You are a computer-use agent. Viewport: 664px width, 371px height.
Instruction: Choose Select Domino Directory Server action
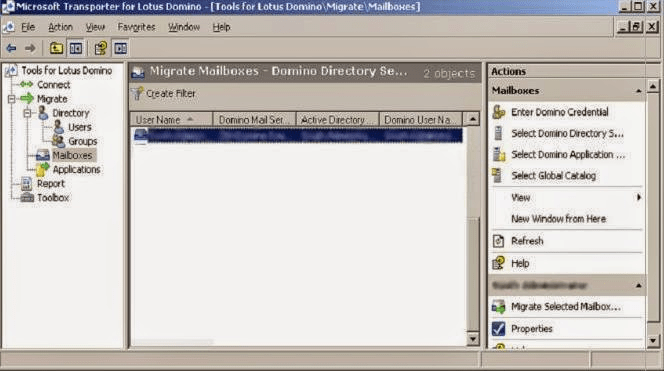pos(567,133)
